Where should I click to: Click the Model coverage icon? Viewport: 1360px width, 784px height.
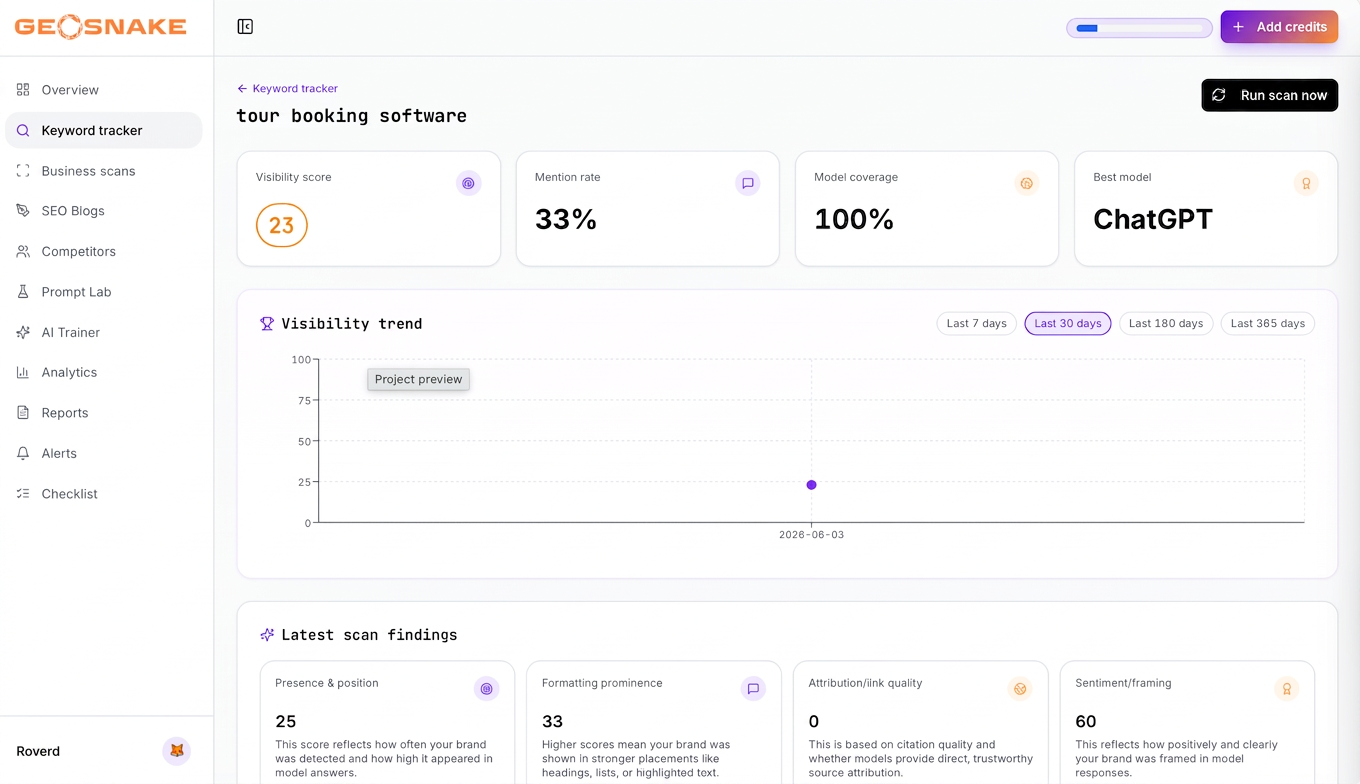(x=1026, y=183)
